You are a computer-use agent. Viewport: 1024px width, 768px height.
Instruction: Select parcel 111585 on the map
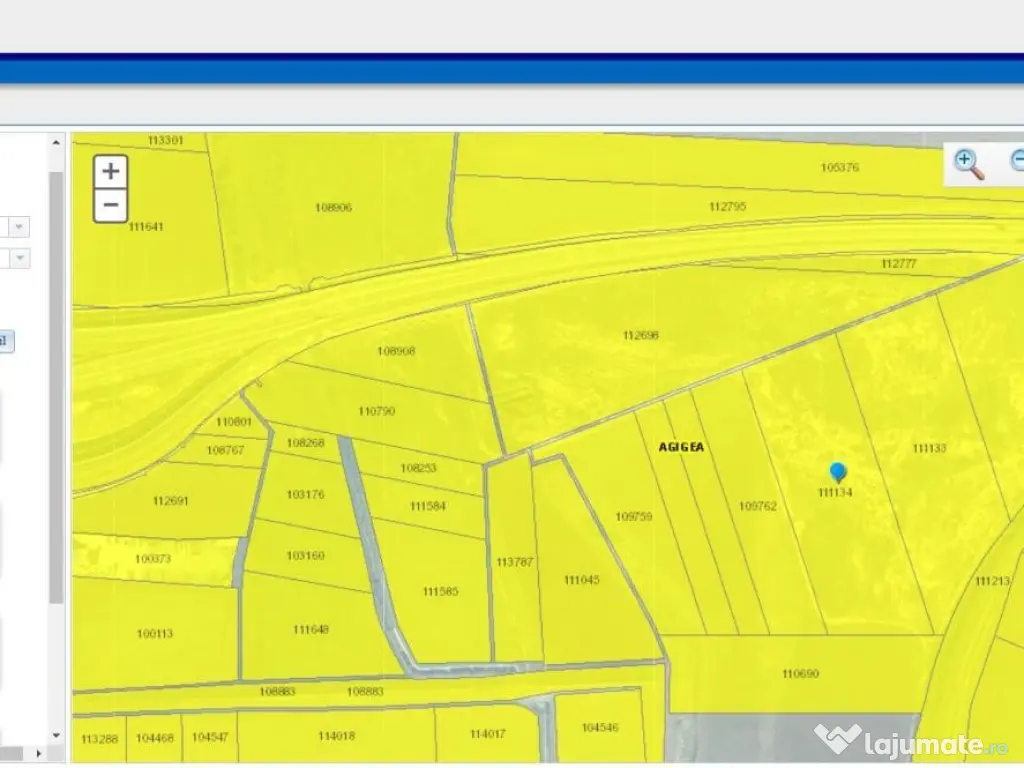[x=440, y=592]
